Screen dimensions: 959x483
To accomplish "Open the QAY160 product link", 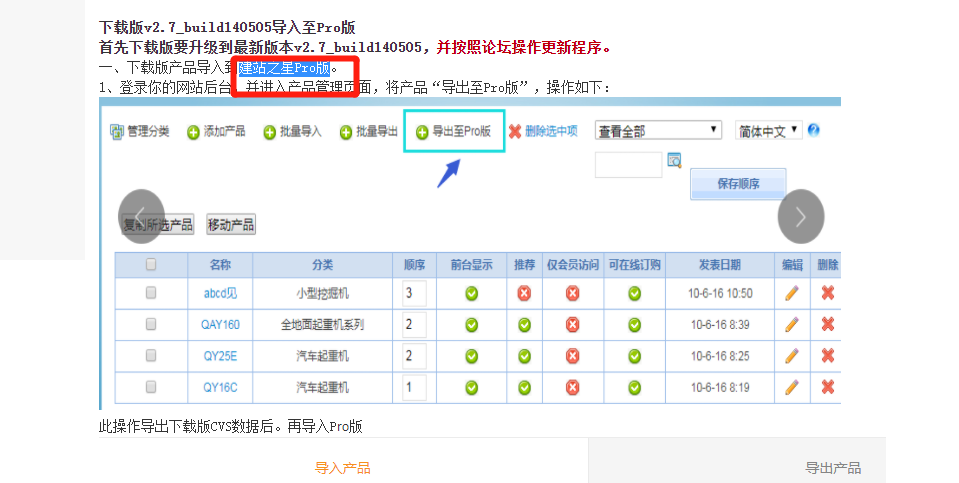I will coord(220,325).
